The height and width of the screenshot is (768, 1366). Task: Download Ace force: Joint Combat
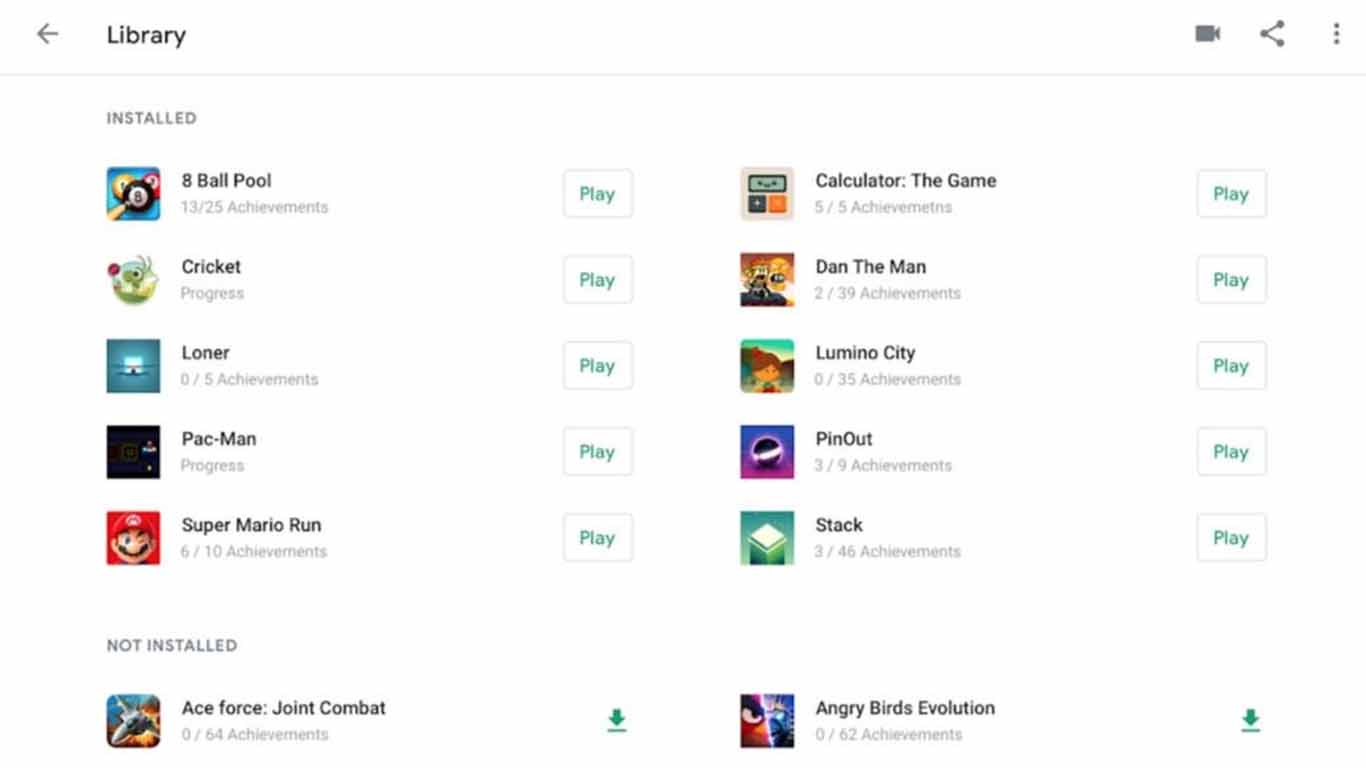pyautogui.click(x=617, y=720)
